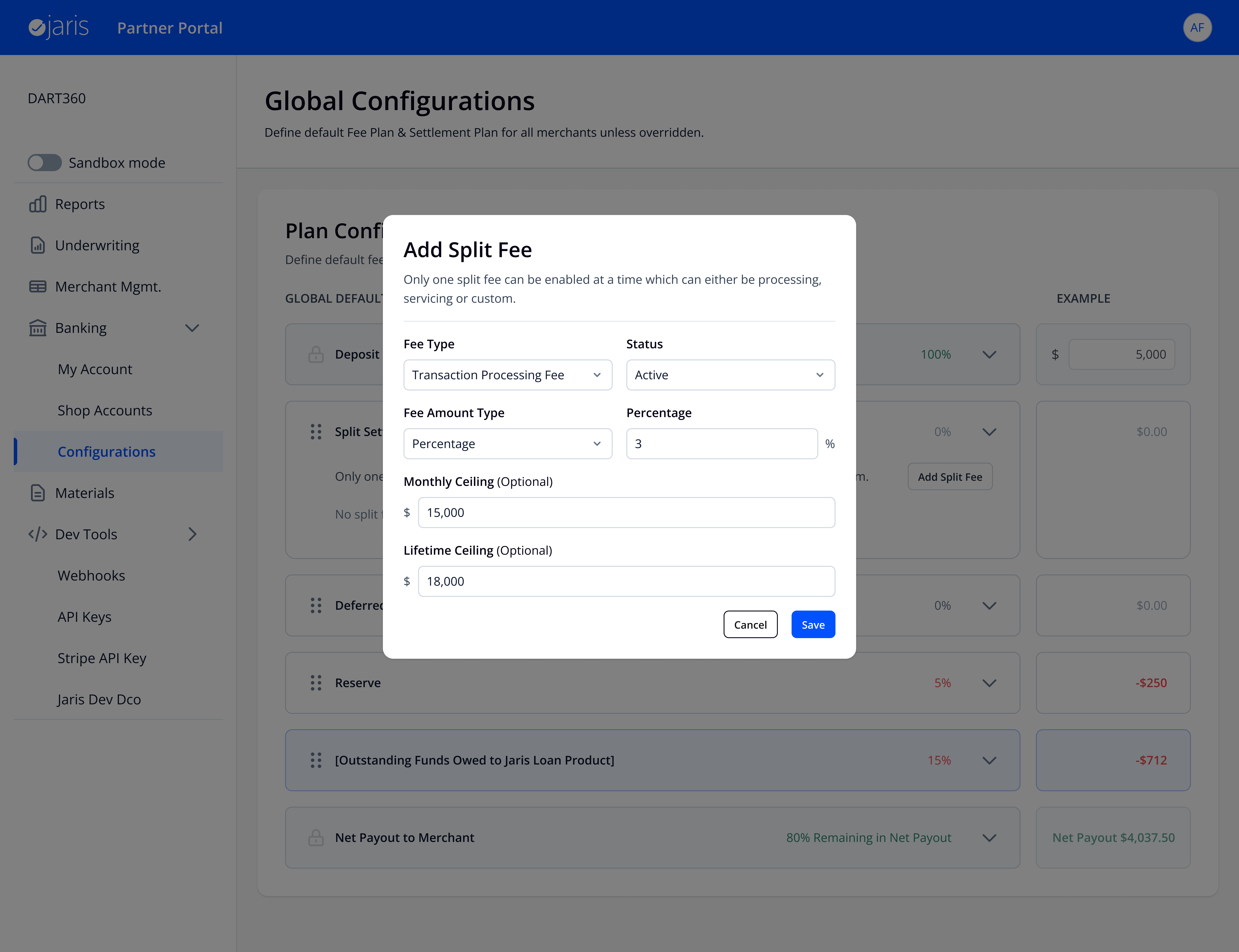Toggle Sandbox mode switch
This screenshot has height=952, width=1239.
[x=45, y=163]
